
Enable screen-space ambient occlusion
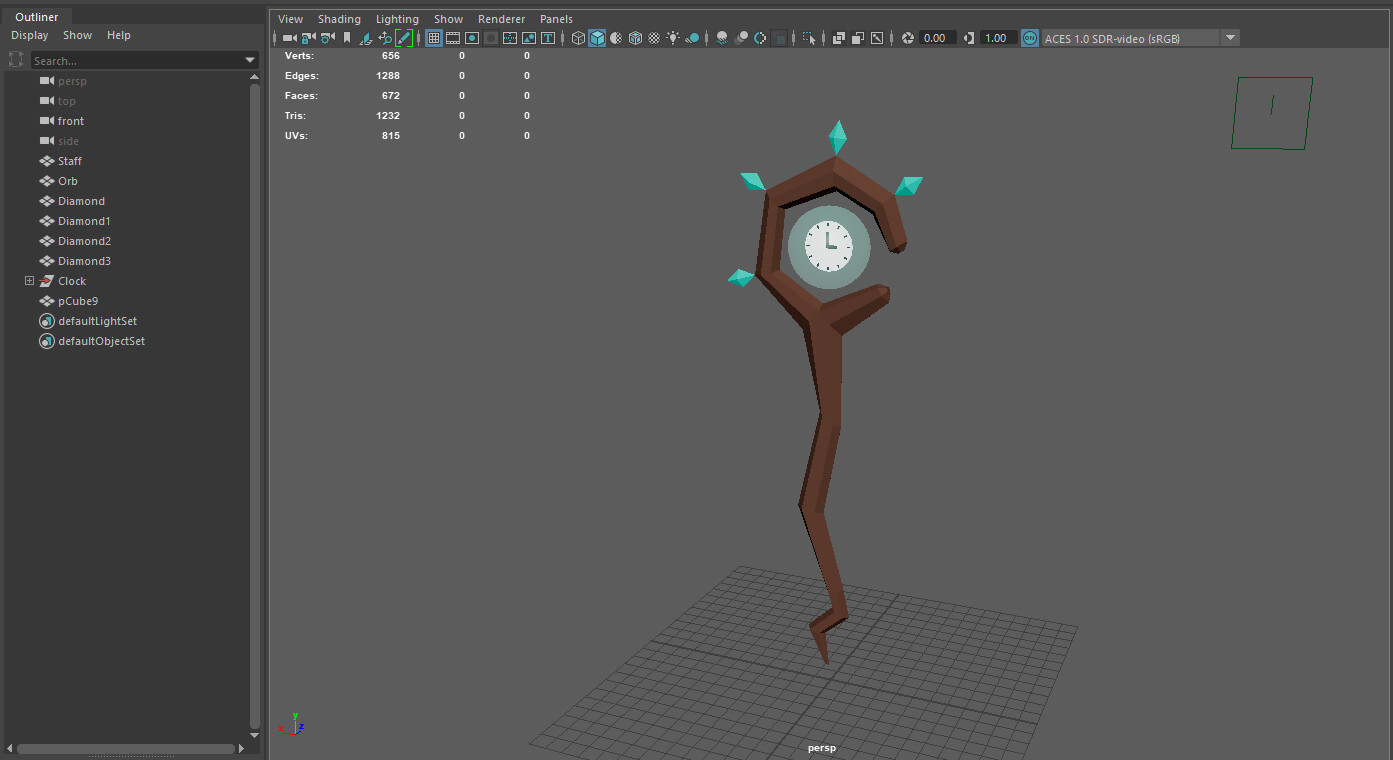pos(722,38)
